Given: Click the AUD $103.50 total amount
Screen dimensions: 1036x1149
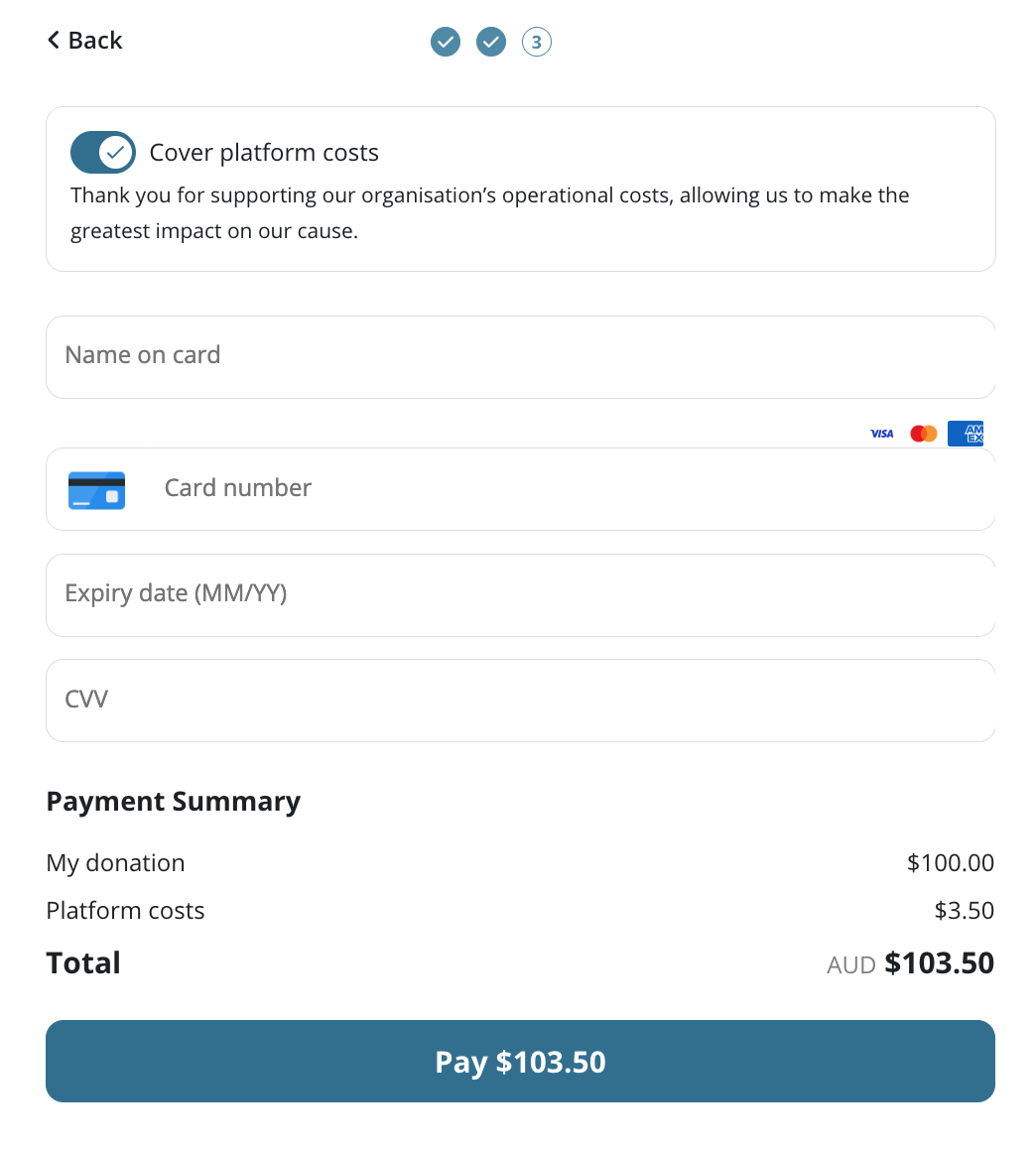Looking at the screenshot, I should (910, 962).
